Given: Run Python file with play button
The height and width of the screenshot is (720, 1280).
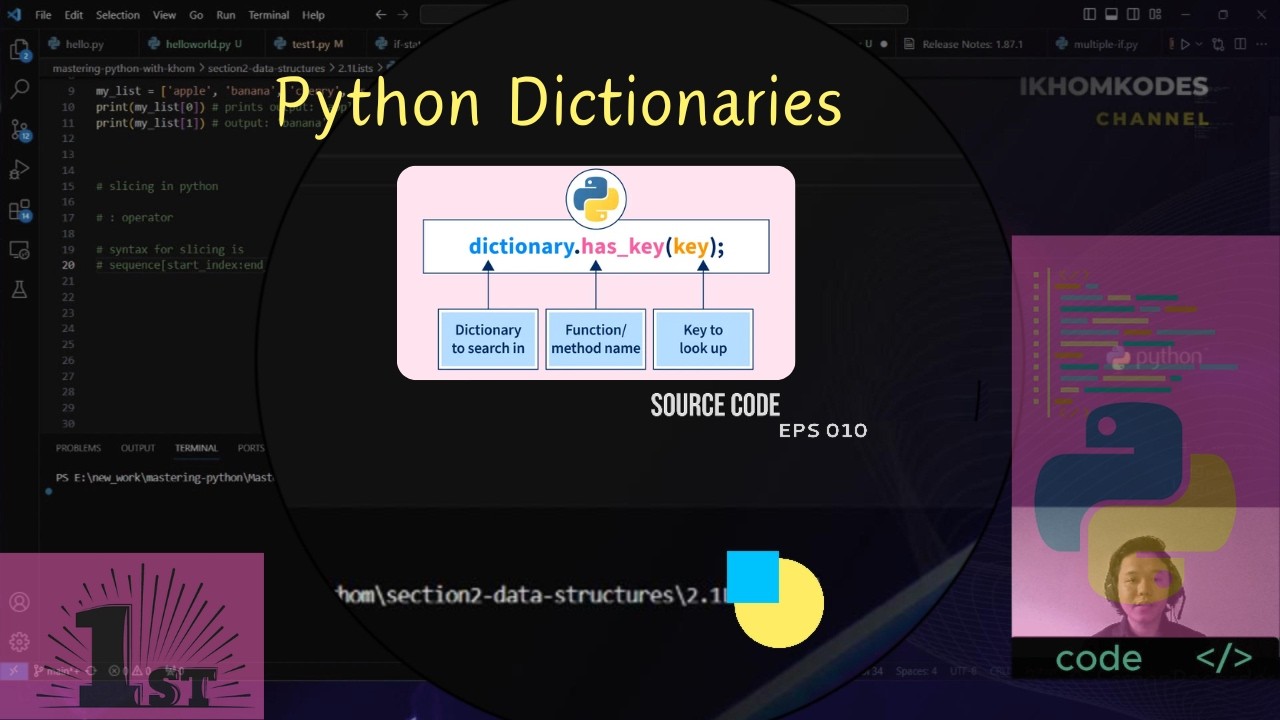Looking at the screenshot, I should click(x=1185, y=45).
